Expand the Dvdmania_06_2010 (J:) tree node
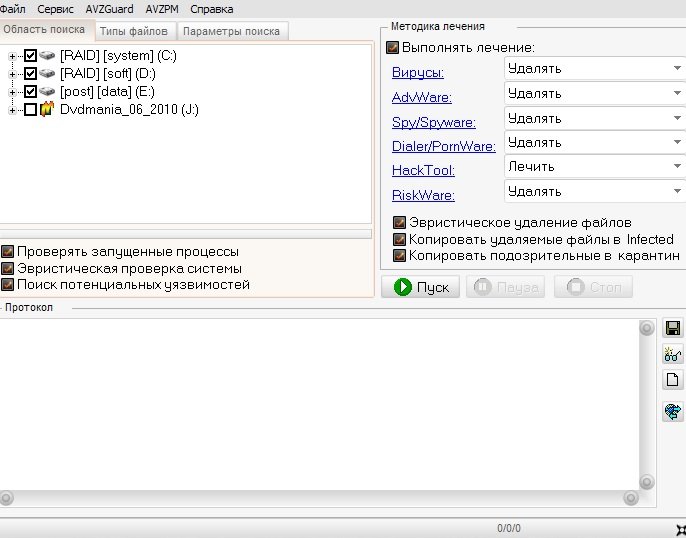The height and width of the screenshot is (538, 686). [x=12, y=110]
